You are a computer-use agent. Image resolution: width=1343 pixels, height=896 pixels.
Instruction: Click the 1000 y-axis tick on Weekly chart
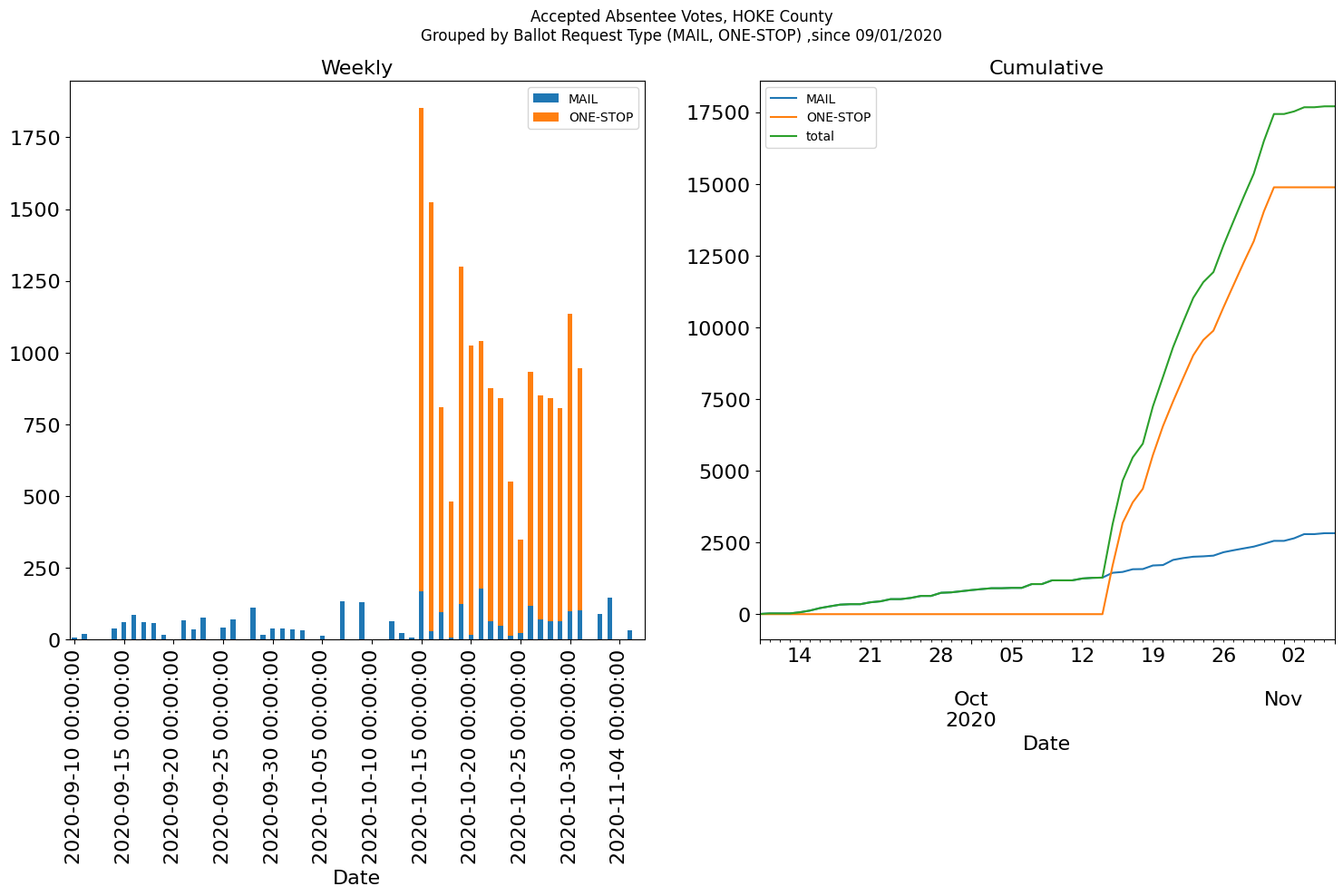[x=34, y=353]
